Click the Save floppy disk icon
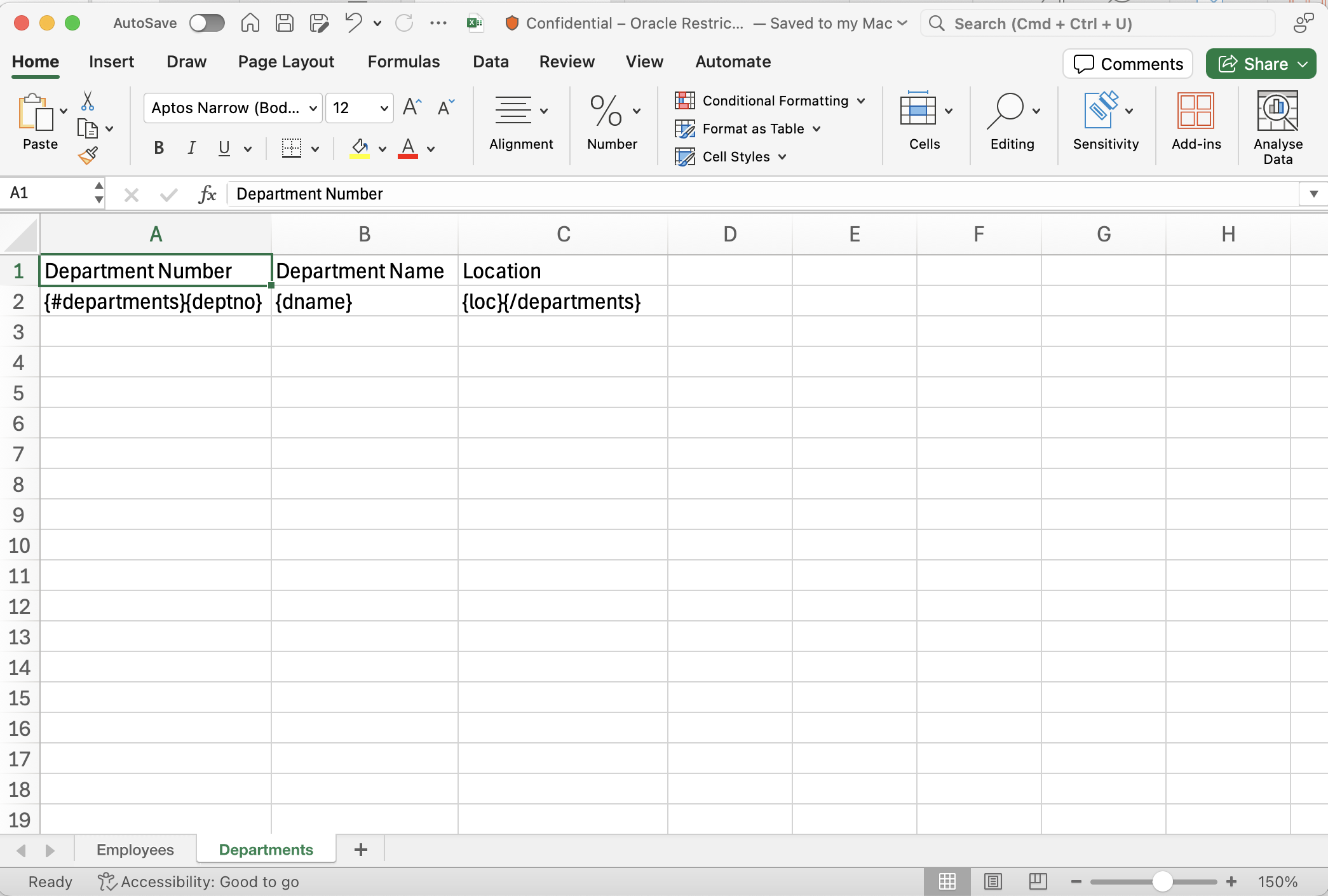The width and height of the screenshot is (1328, 896). tap(284, 24)
